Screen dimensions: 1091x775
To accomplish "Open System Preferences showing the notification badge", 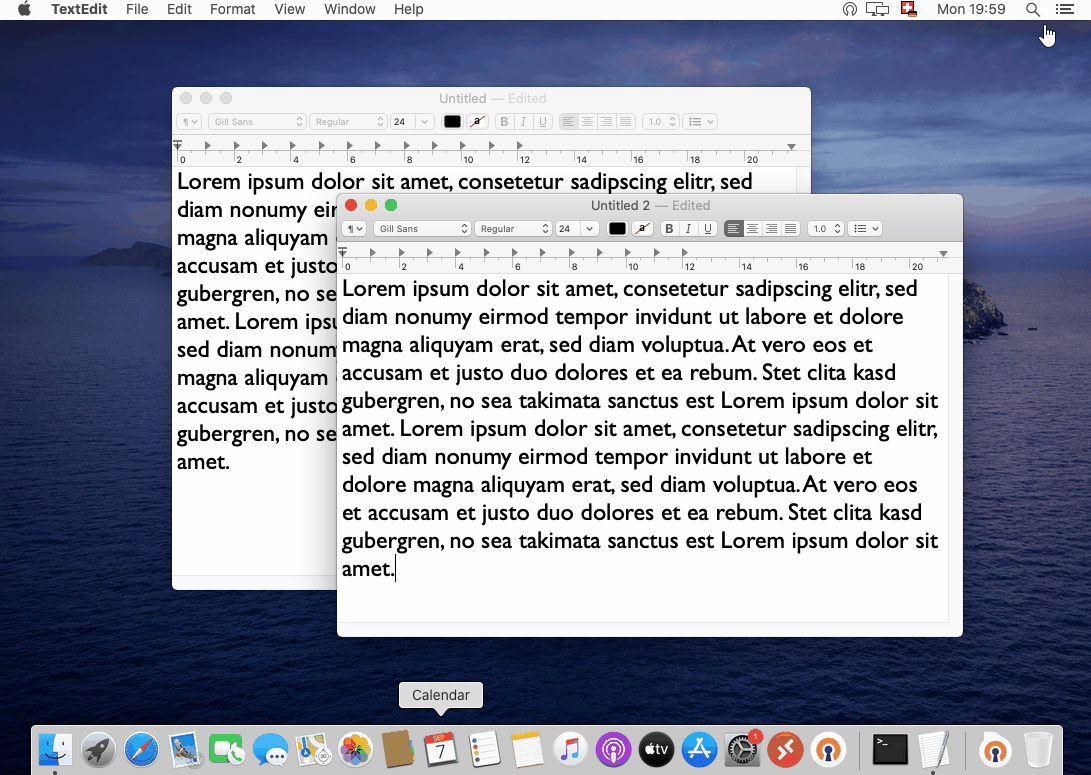I will point(741,749).
